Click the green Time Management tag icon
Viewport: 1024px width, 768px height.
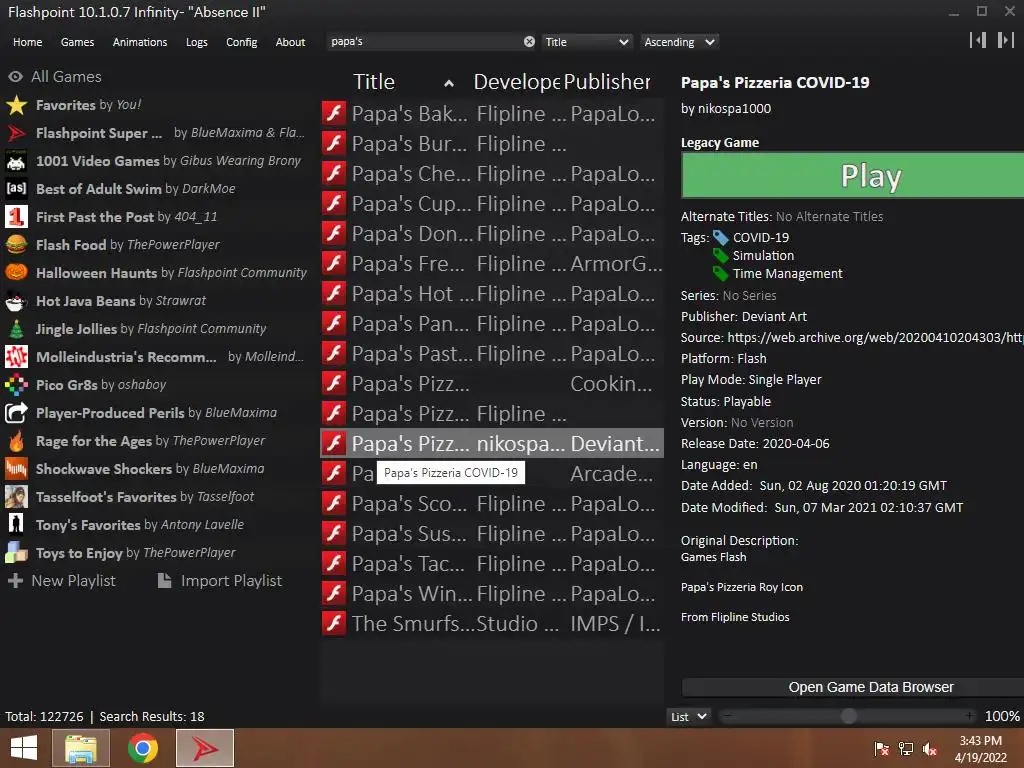tap(720, 274)
